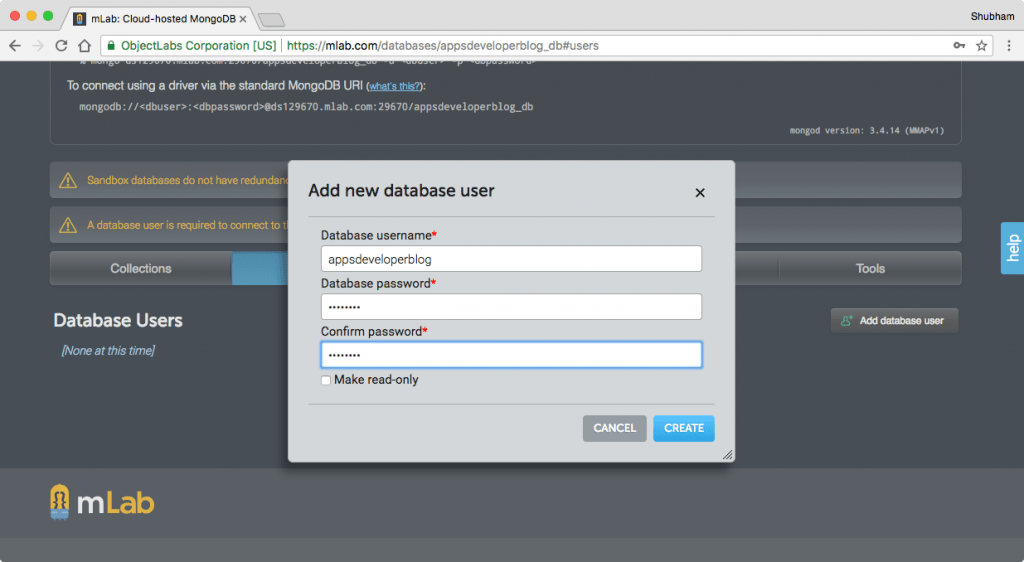This screenshot has width=1024, height=562.
Task: Click the Add database user button
Action: (x=894, y=320)
